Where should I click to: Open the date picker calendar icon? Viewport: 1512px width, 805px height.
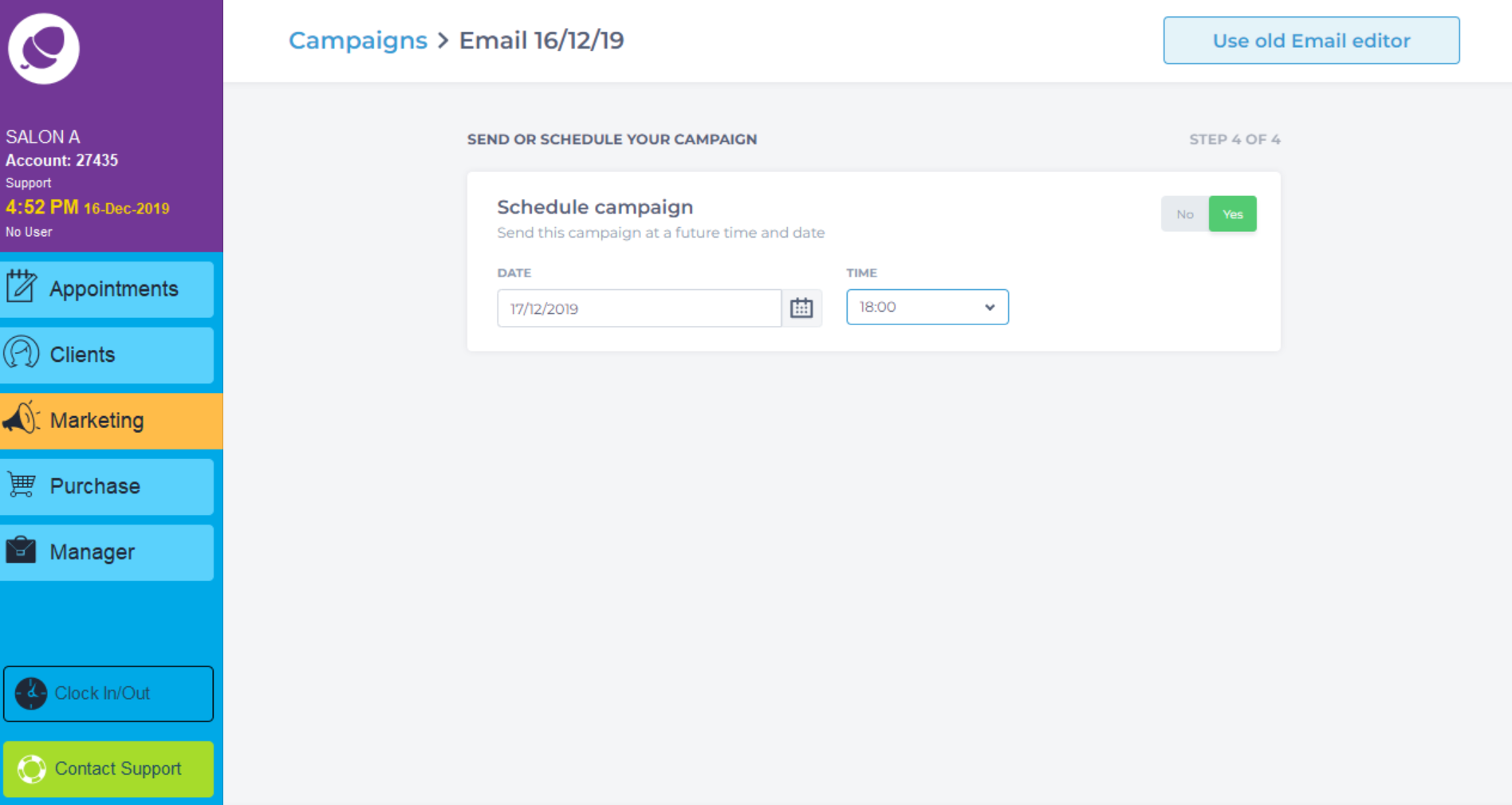801,308
